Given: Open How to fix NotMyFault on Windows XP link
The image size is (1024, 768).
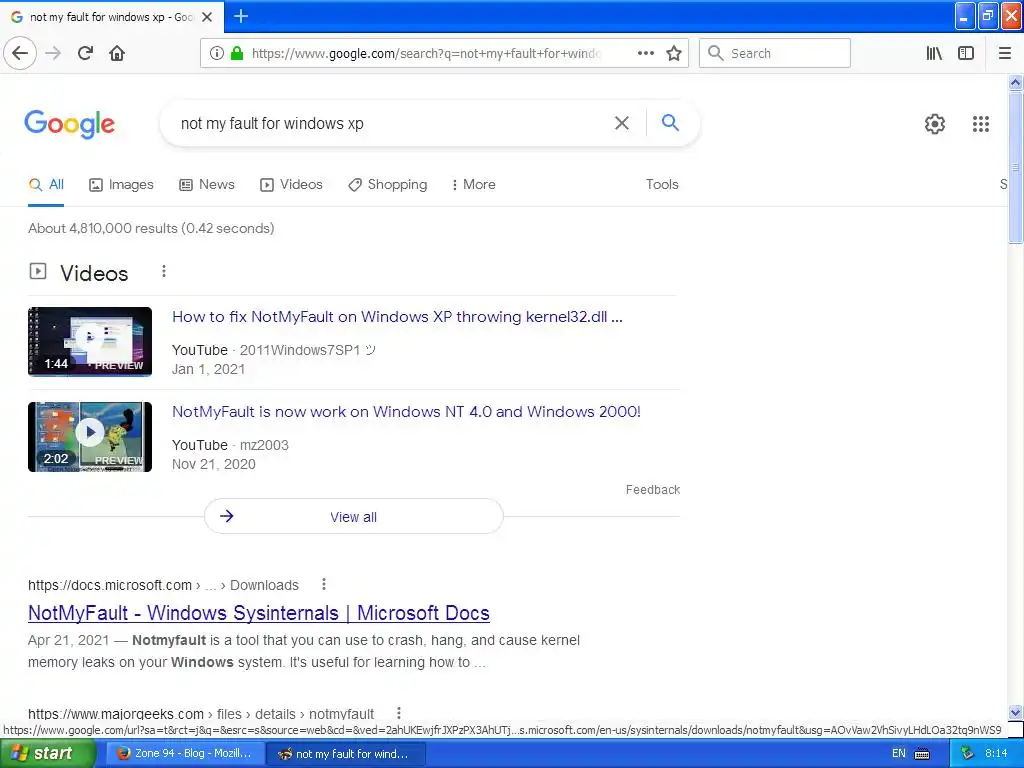Looking at the screenshot, I should coord(397,317).
